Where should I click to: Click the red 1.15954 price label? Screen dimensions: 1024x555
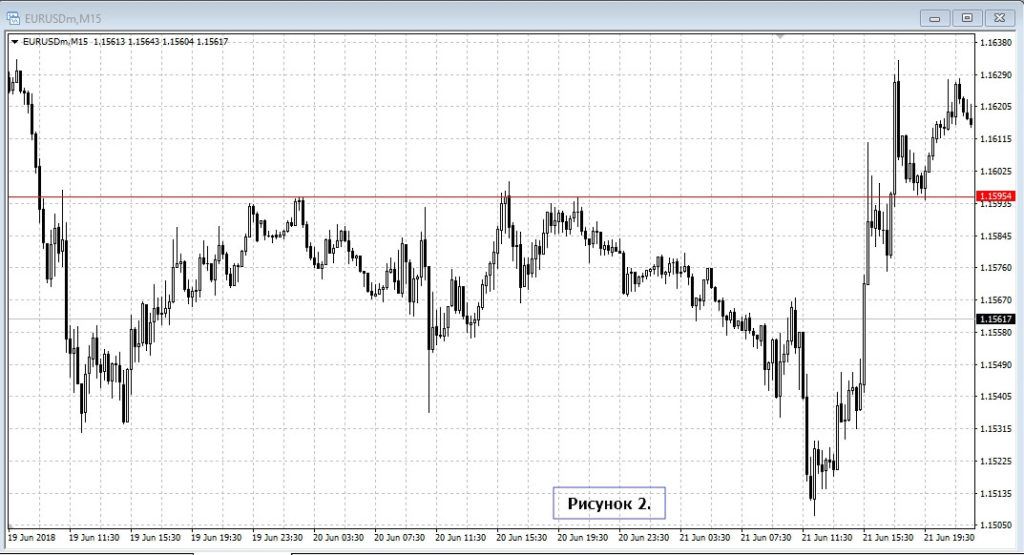pos(997,196)
